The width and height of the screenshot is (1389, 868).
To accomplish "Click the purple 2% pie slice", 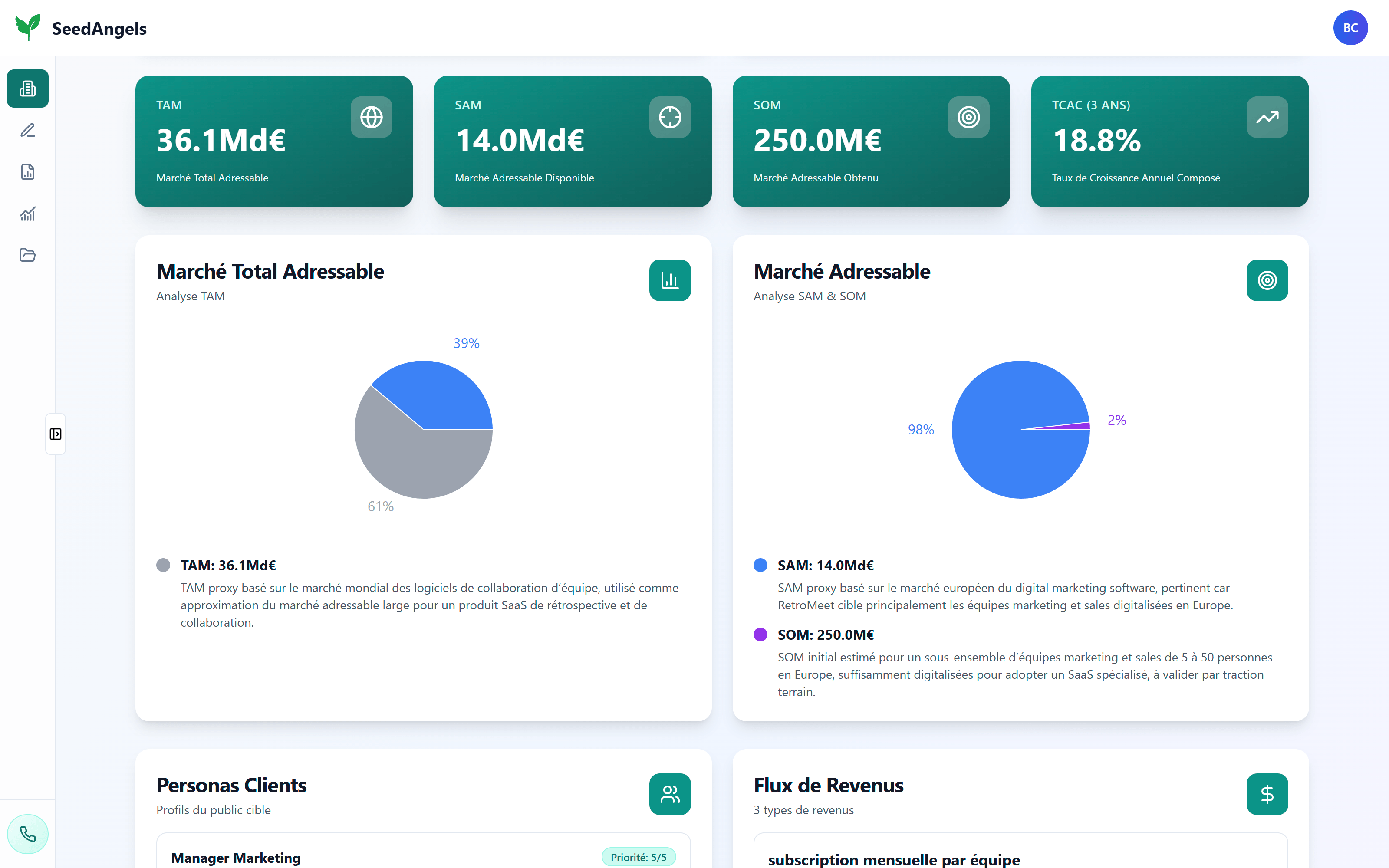I will tap(1073, 426).
